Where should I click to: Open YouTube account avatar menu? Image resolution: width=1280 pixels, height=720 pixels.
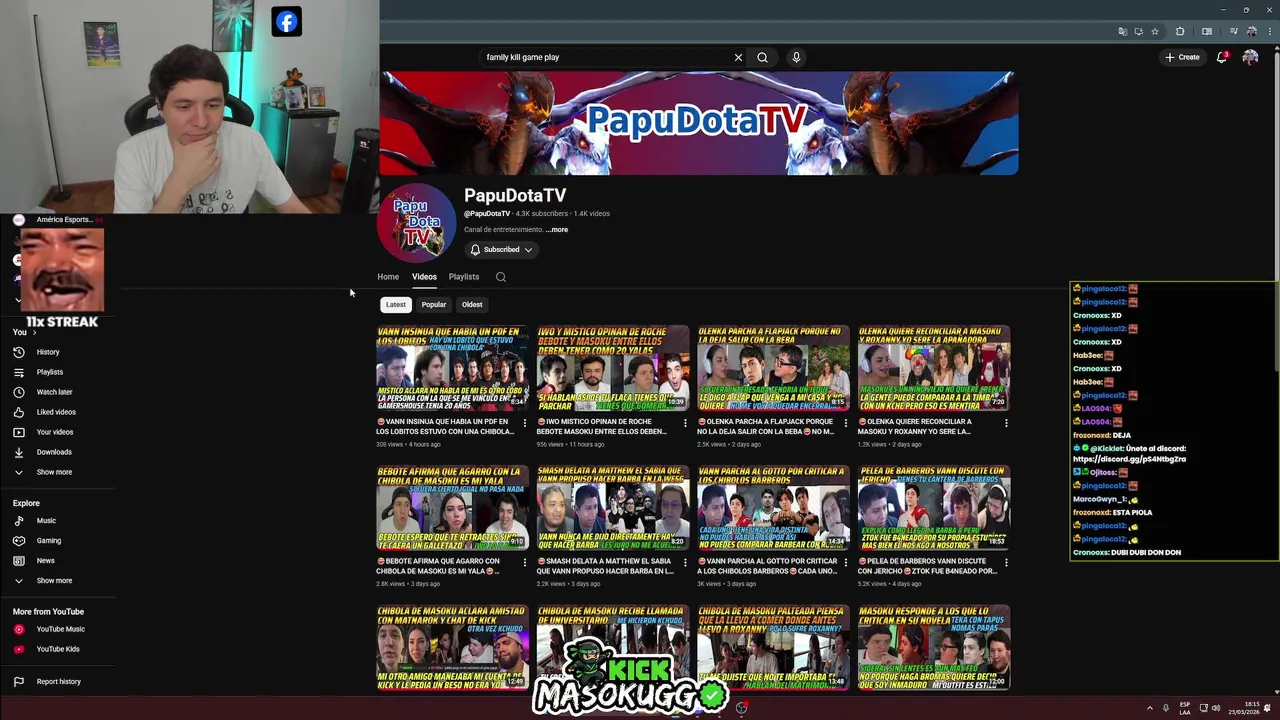pos(1250,57)
